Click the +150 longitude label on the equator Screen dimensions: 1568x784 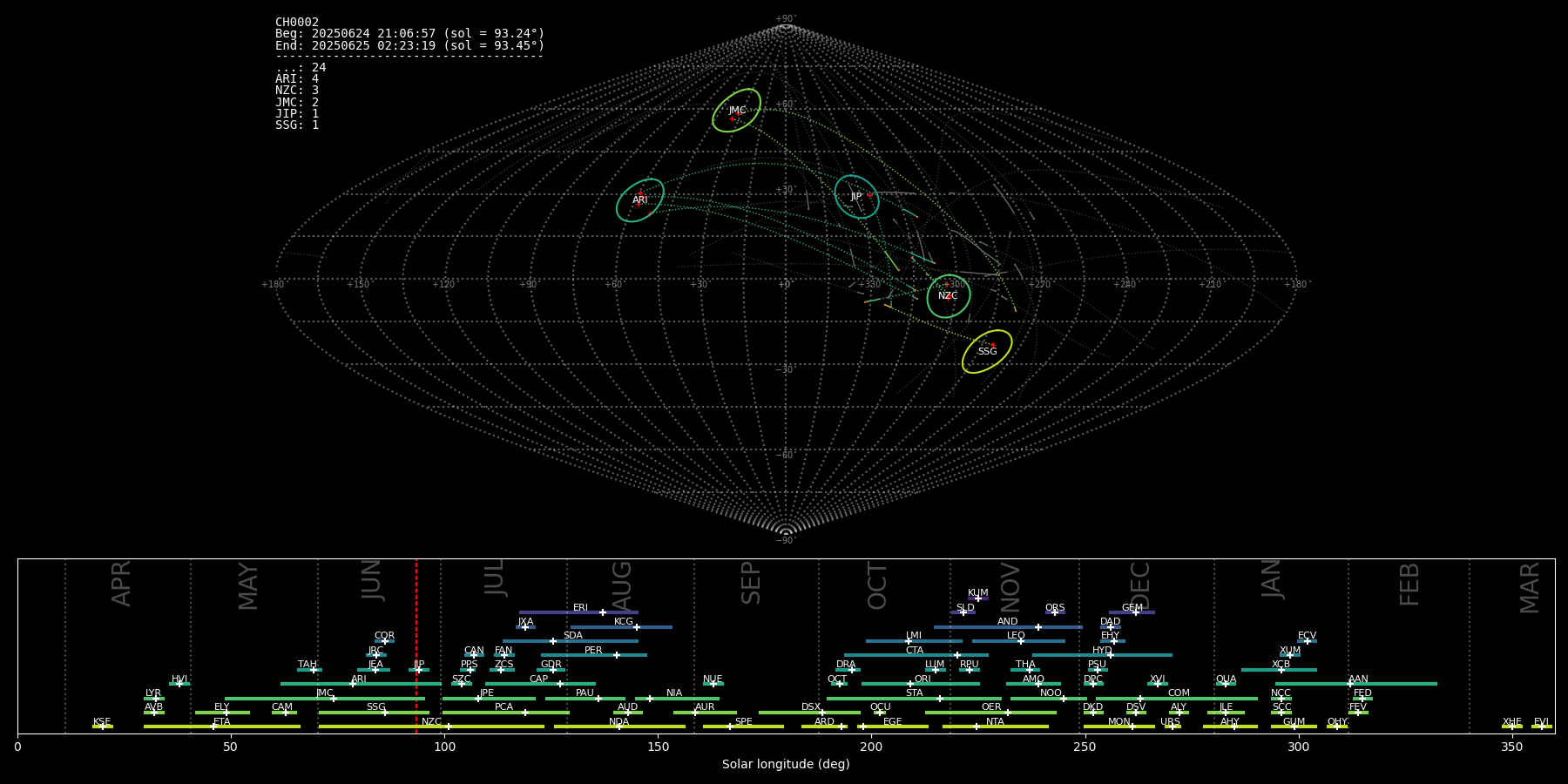pos(358,285)
